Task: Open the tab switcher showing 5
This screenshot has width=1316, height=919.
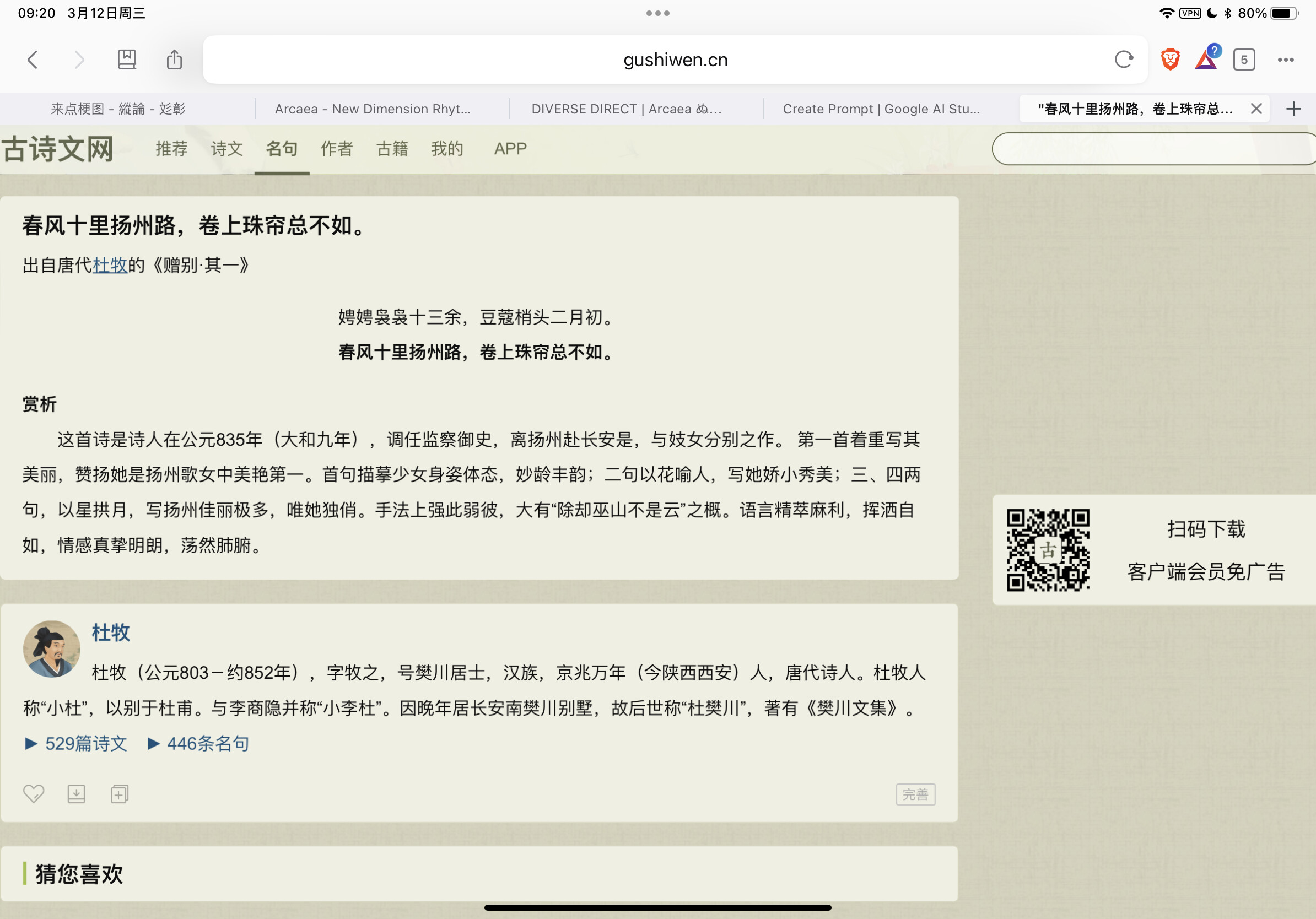Action: (1244, 60)
